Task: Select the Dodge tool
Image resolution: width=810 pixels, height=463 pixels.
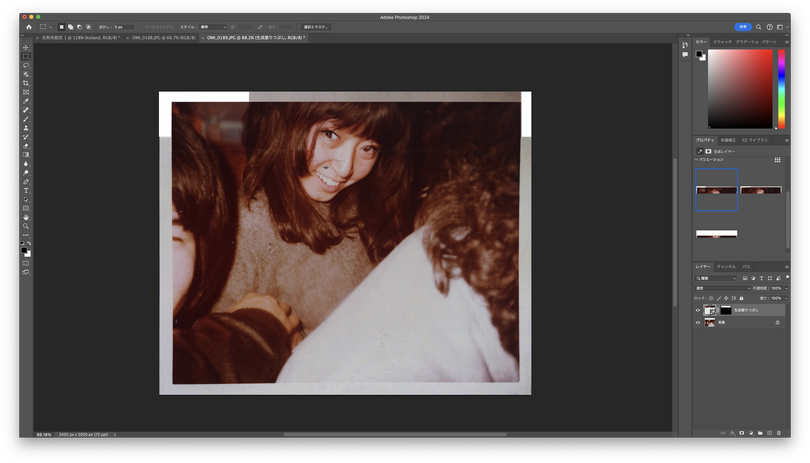Action: tap(26, 173)
